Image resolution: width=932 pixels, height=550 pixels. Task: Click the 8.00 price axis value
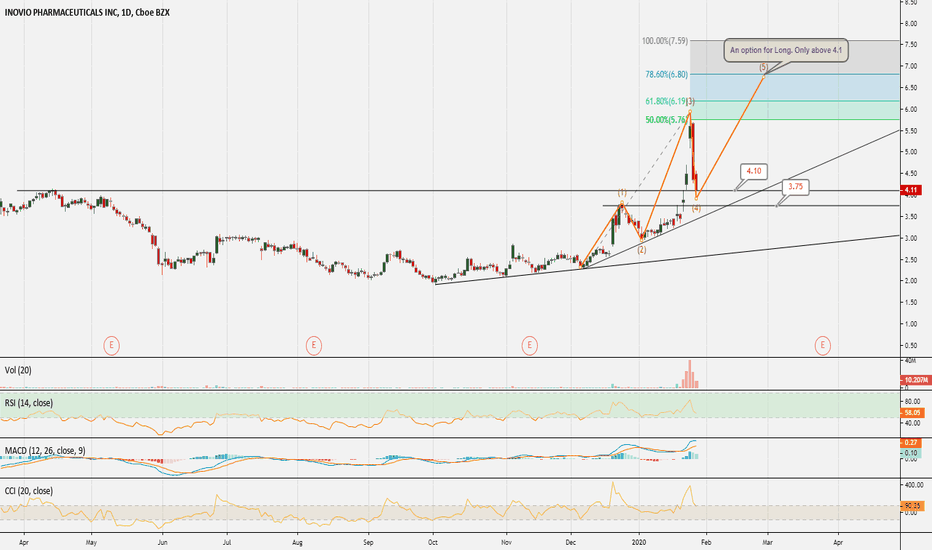click(x=910, y=24)
